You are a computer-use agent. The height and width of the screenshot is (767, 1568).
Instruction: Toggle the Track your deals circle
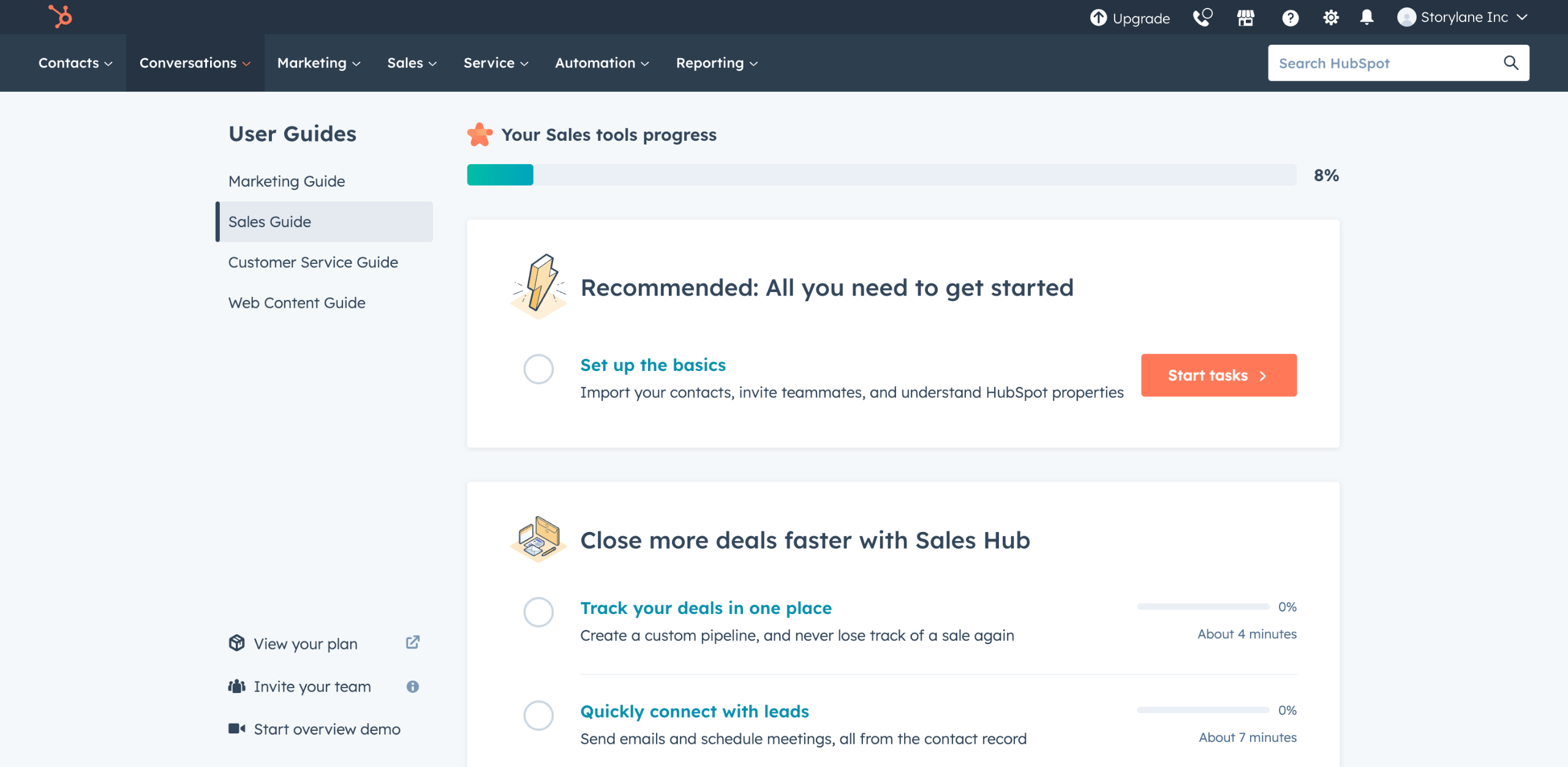[x=538, y=612]
